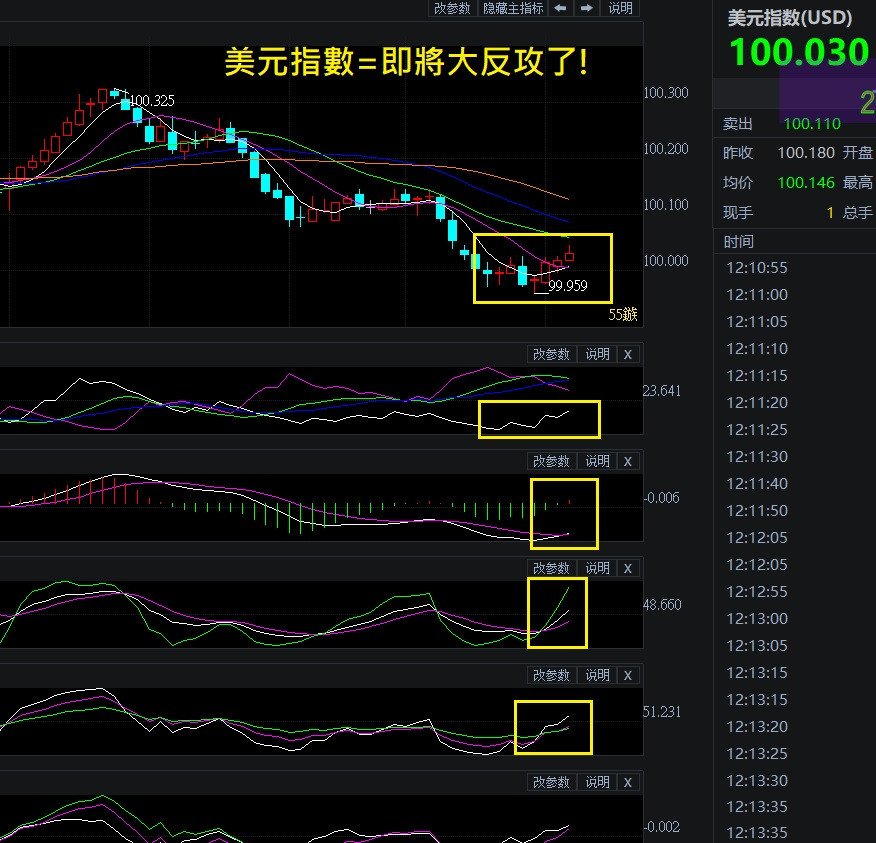
Task: Open 说明 for the third indicator panel
Action: (596, 567)
